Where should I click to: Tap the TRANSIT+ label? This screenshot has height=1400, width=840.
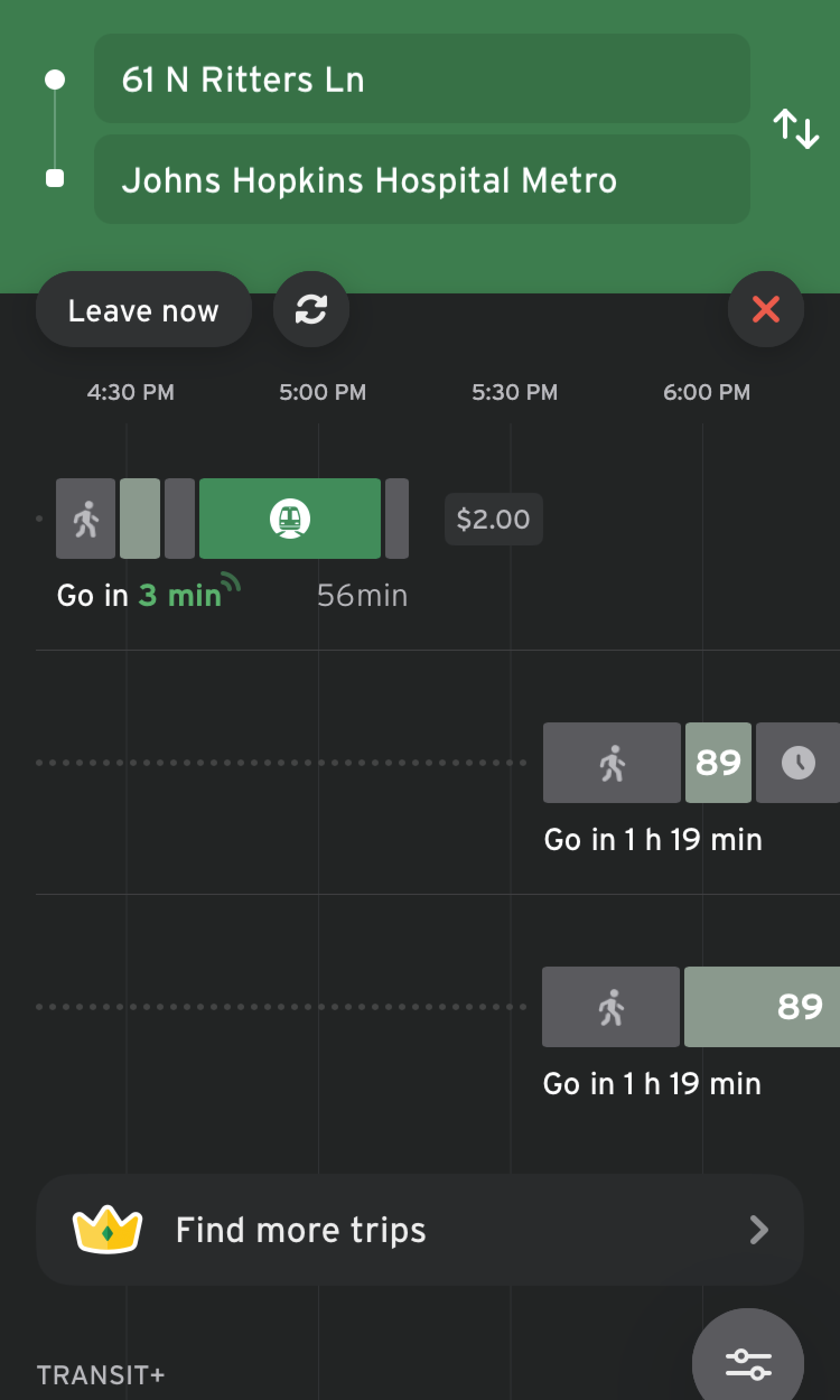[x=101, y=1375]
